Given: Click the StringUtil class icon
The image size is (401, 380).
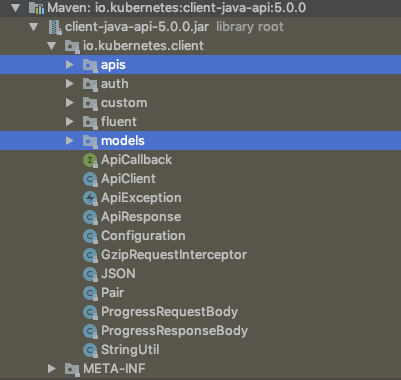Looking at the screenshot, I should pos(90,350).
